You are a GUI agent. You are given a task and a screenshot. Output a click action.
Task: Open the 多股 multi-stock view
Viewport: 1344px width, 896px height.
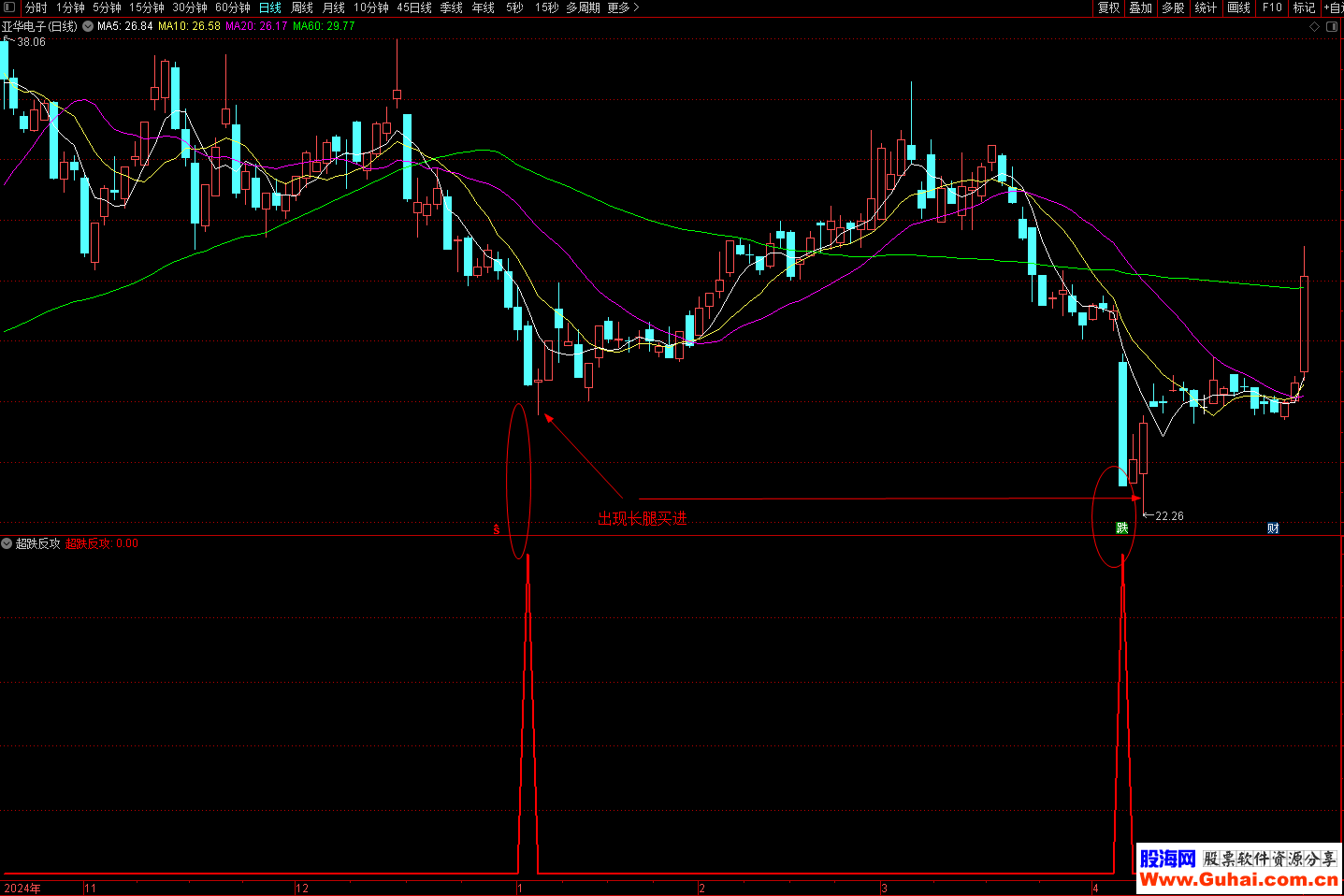[x=1174, y=7]
